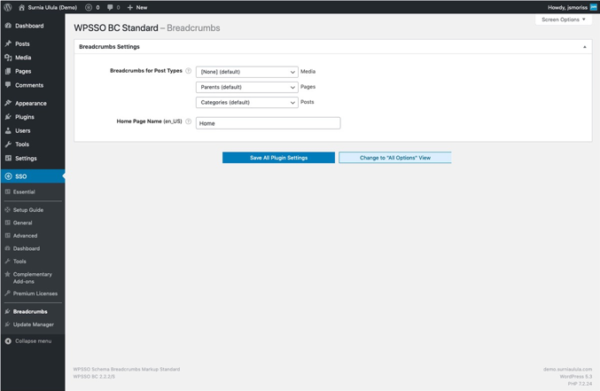Focus the Home Page Name input field

268,123
